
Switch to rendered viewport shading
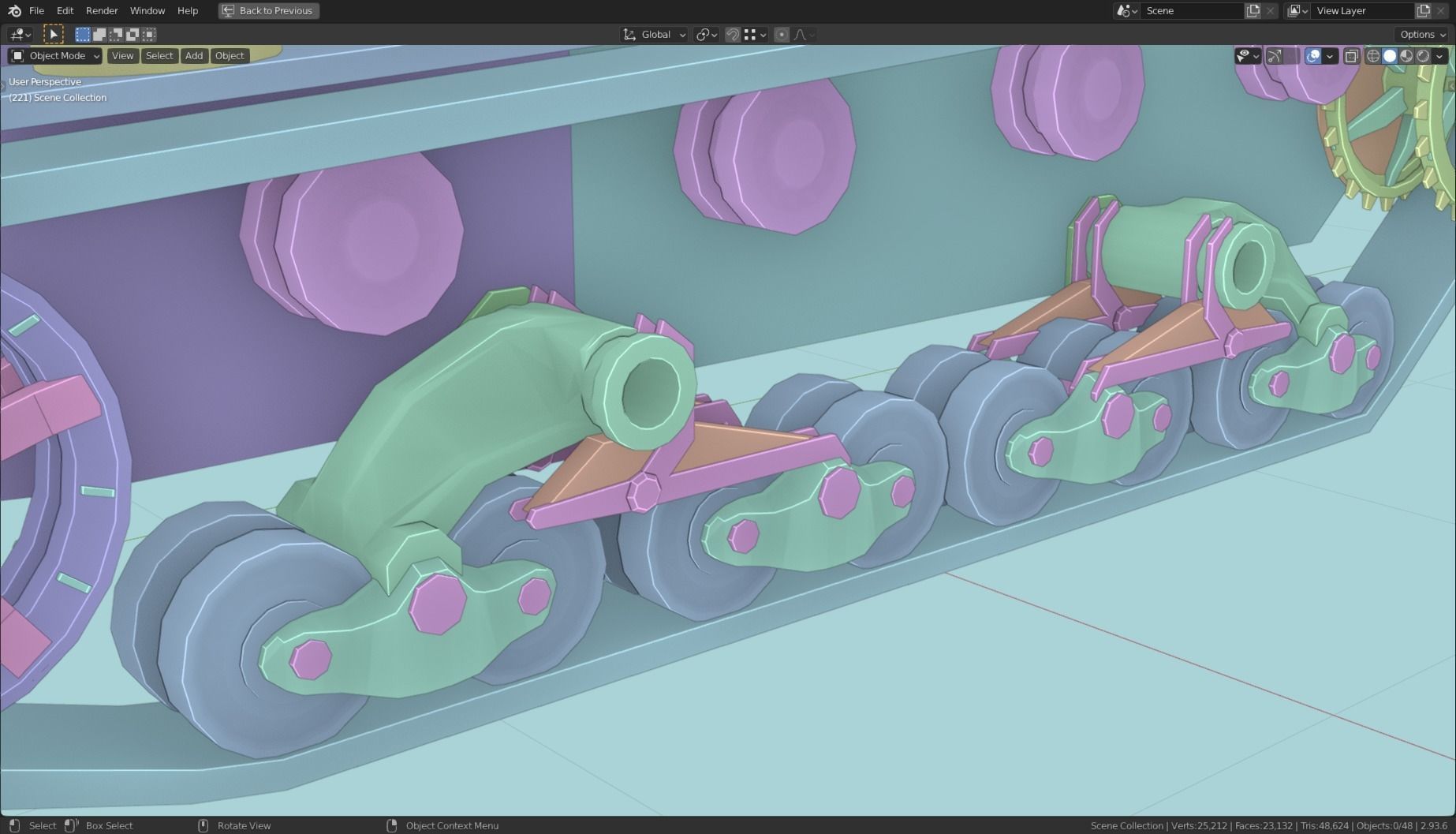[x=1423, y=55]
